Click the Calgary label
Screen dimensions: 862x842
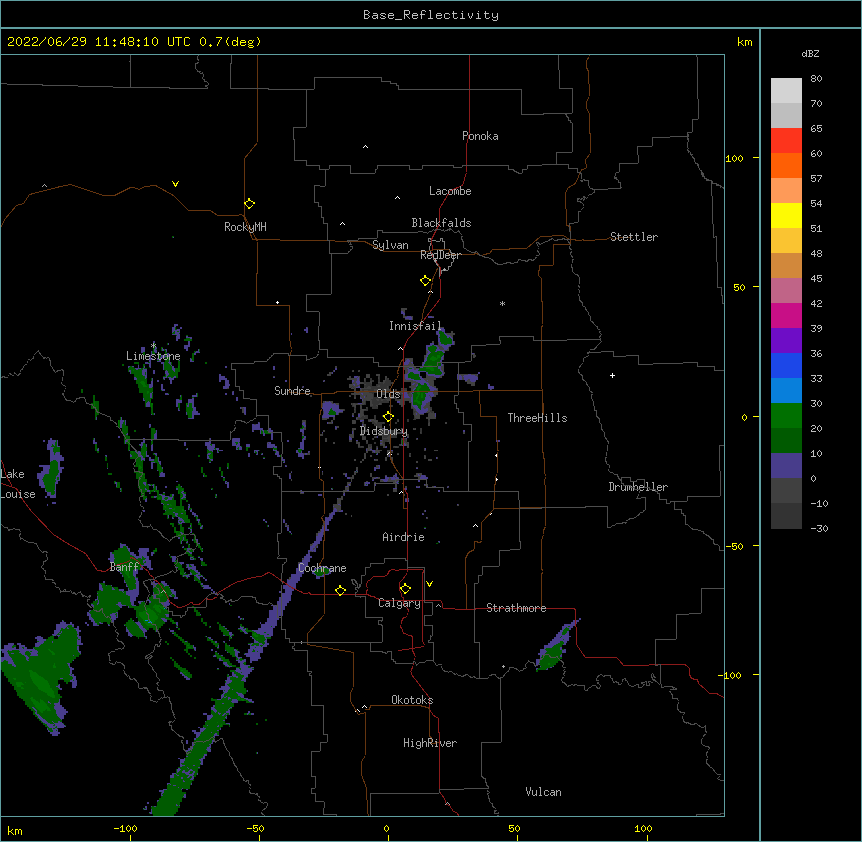coord(399,603)
